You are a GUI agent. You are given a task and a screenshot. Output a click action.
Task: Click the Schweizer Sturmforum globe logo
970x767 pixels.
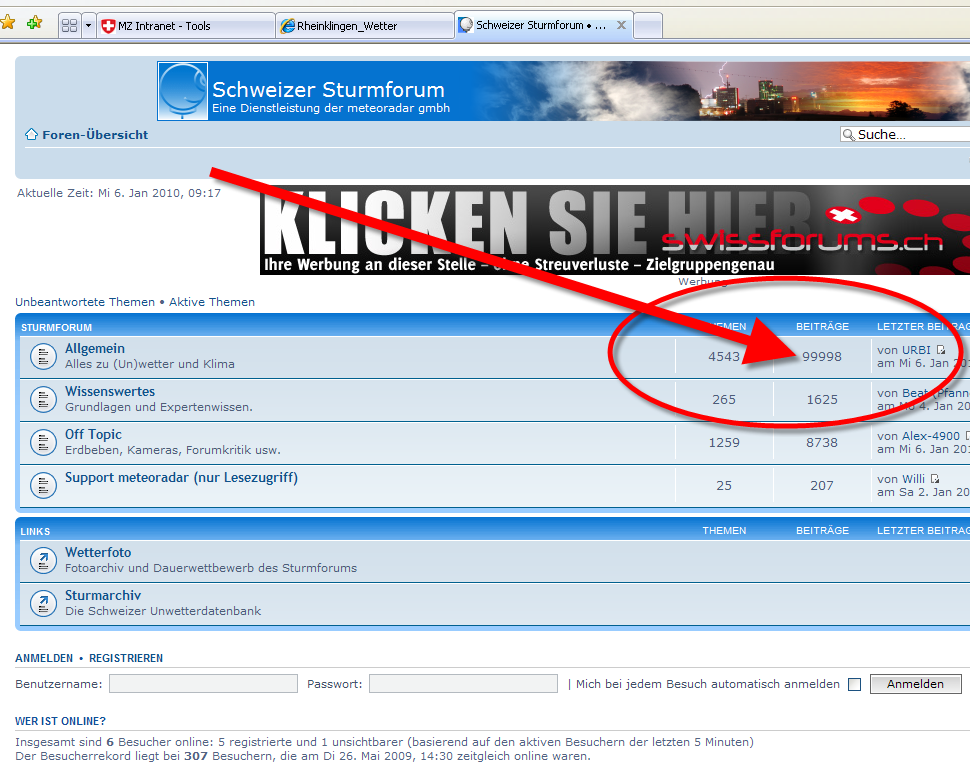pos(182,91)
